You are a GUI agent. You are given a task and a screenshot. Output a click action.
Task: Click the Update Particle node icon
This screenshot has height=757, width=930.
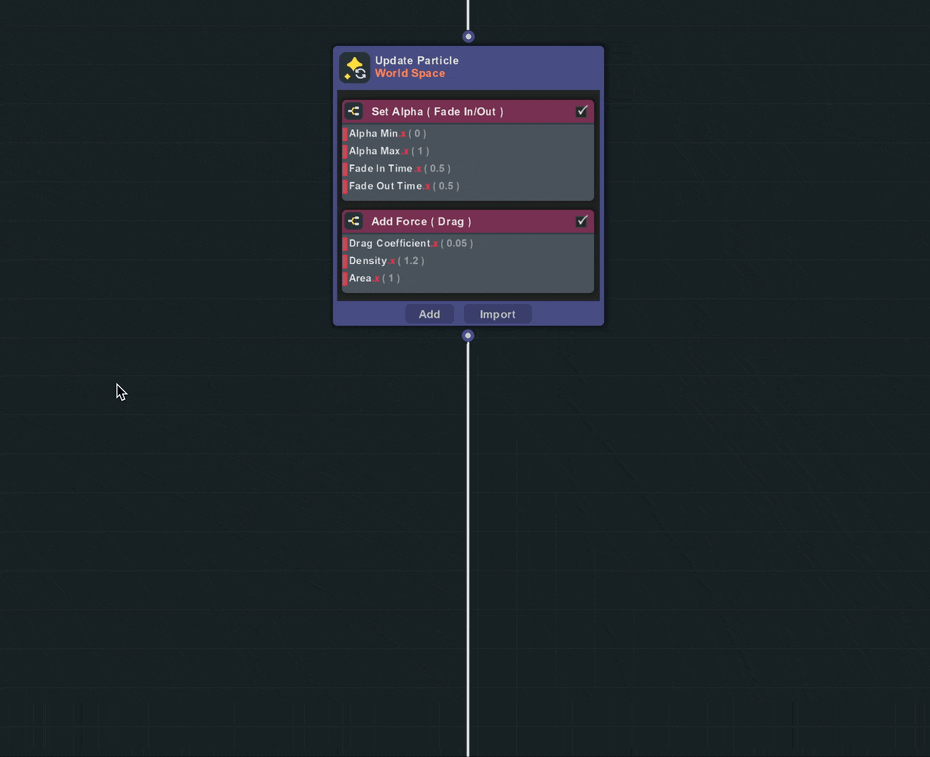click(354, 68)
